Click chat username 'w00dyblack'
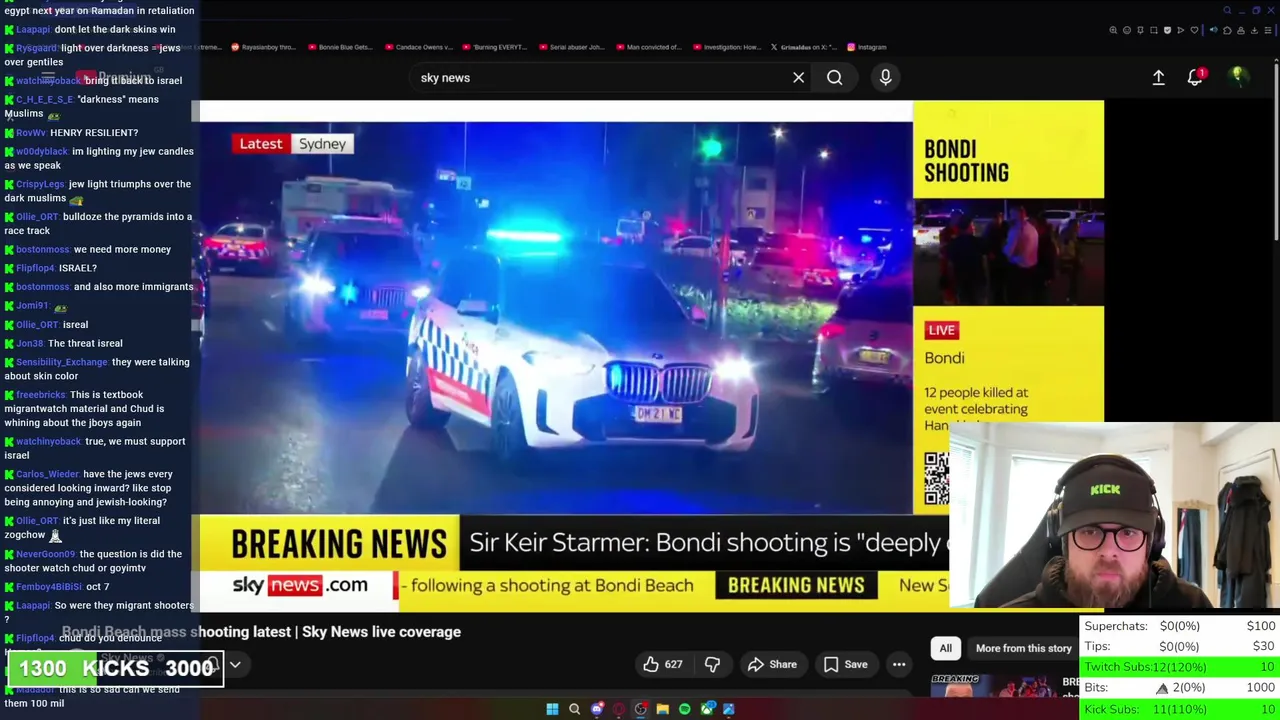Image resolution: width=1280 pixels, height=720 pixels. 42,151
